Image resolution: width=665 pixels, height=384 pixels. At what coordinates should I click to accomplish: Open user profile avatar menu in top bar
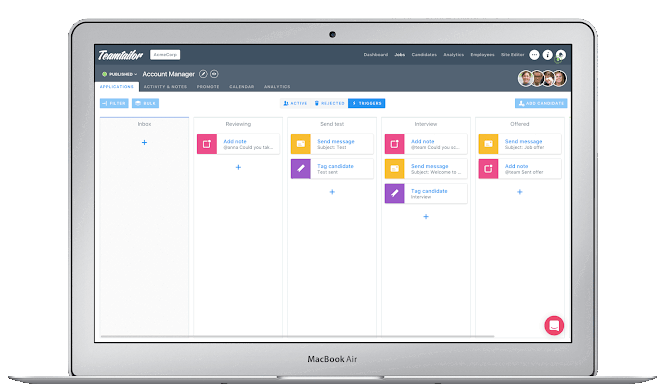[561, 55]
